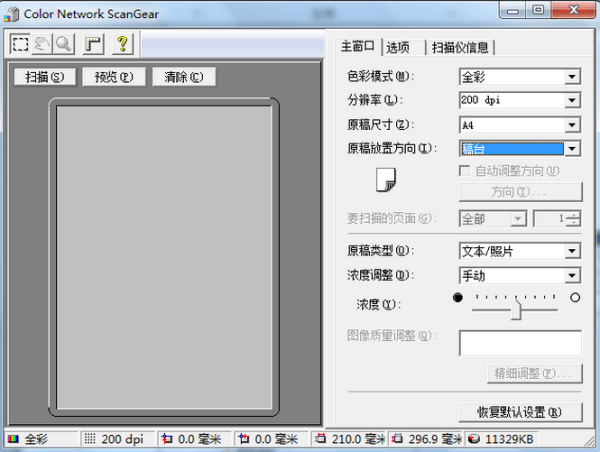Viewport: 600px width, 452px height.
Task: Click the 方向(T)... button
Action: (x=520, y=192)
